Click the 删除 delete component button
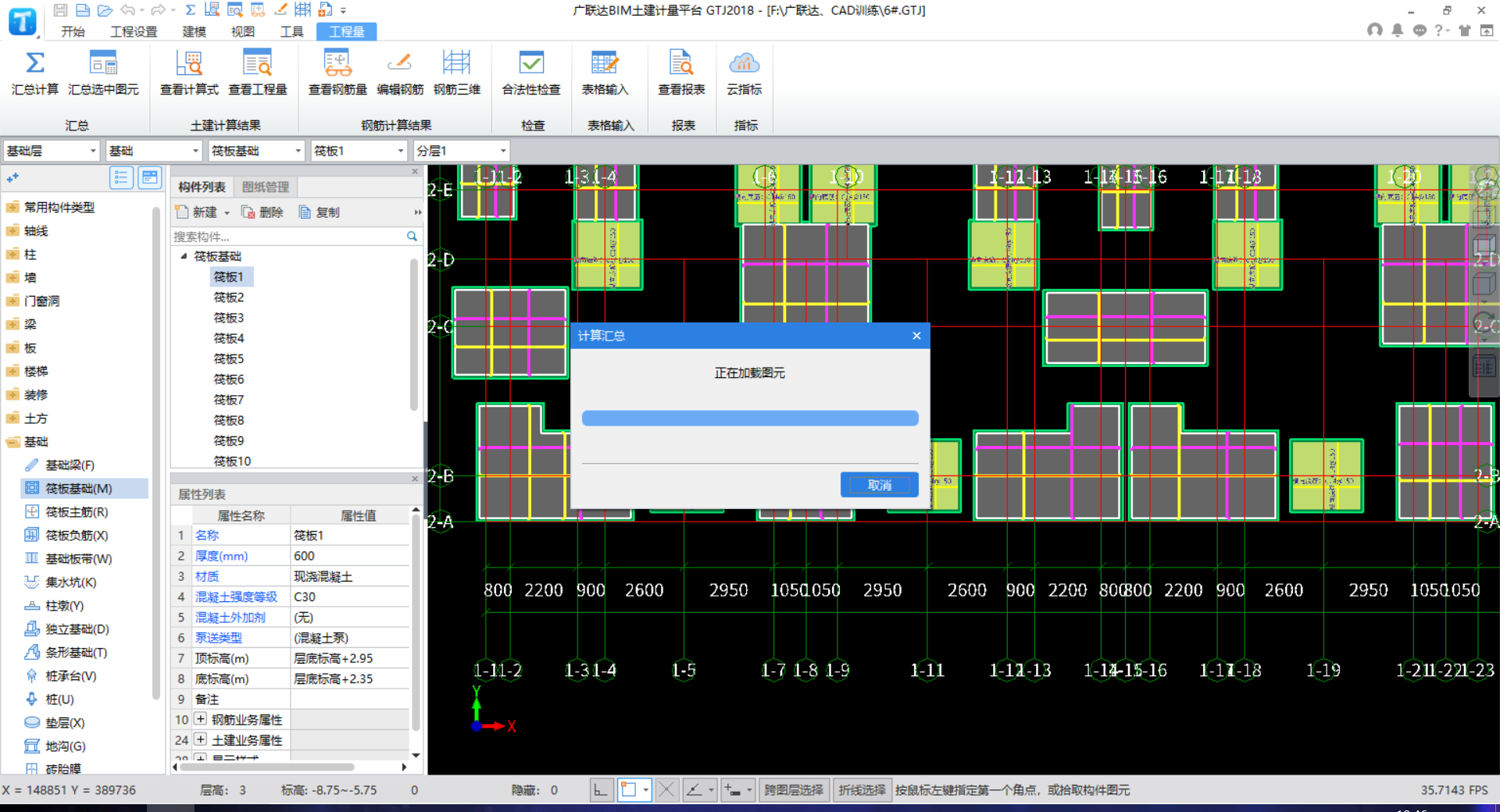The height and width of the screenshot is (812, 1500). click(x=262, y=212)
